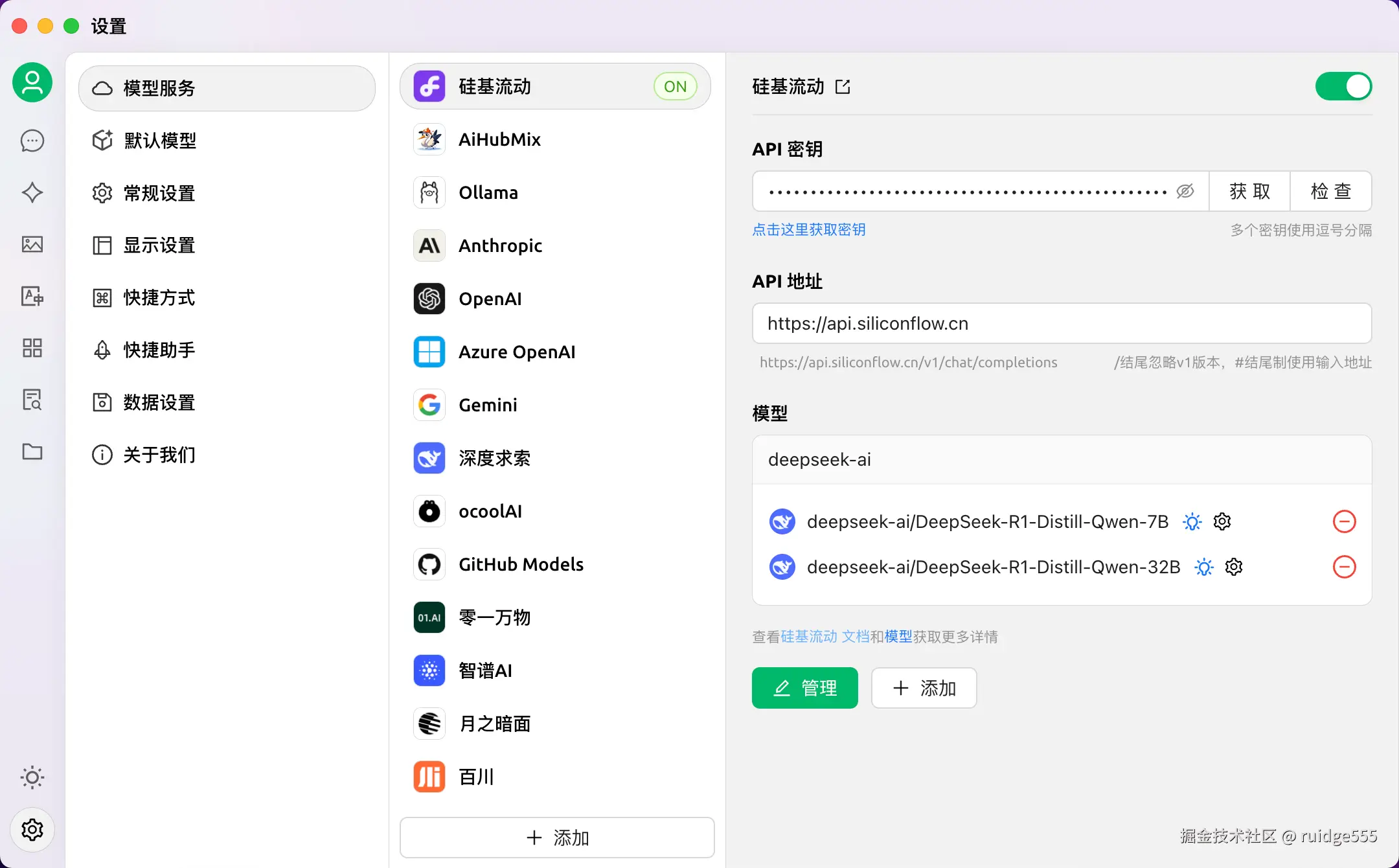
Task: Select Anthropic in the provider list
Action: 500,246
